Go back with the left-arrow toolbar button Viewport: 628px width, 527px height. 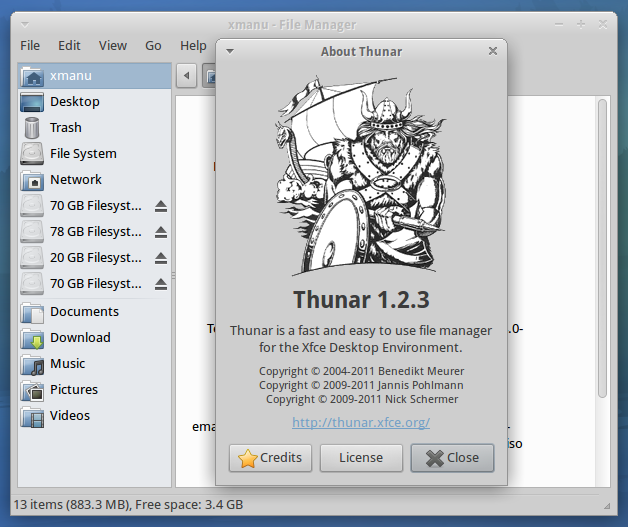pyautogui.click(x=186, y=75)
